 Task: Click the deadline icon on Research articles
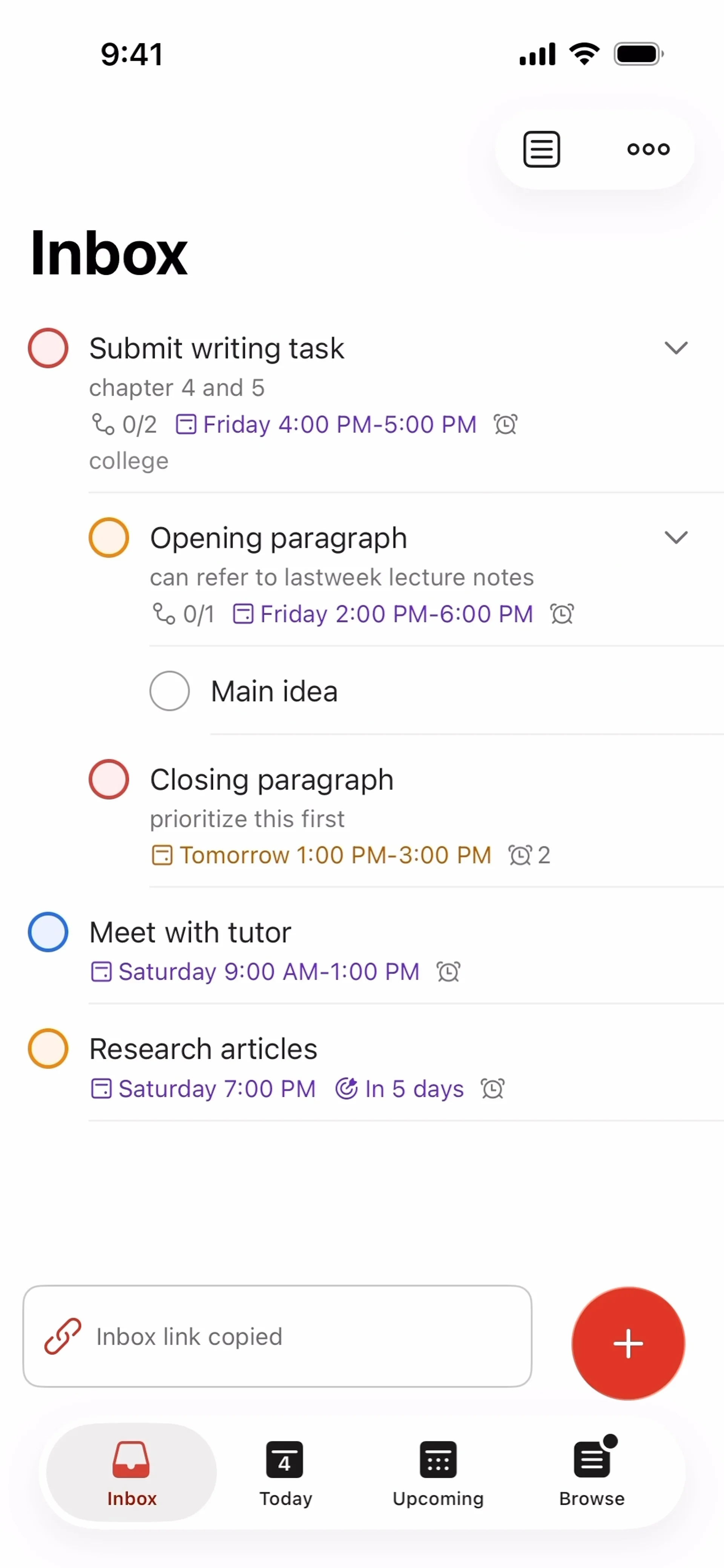(347, 1088)
